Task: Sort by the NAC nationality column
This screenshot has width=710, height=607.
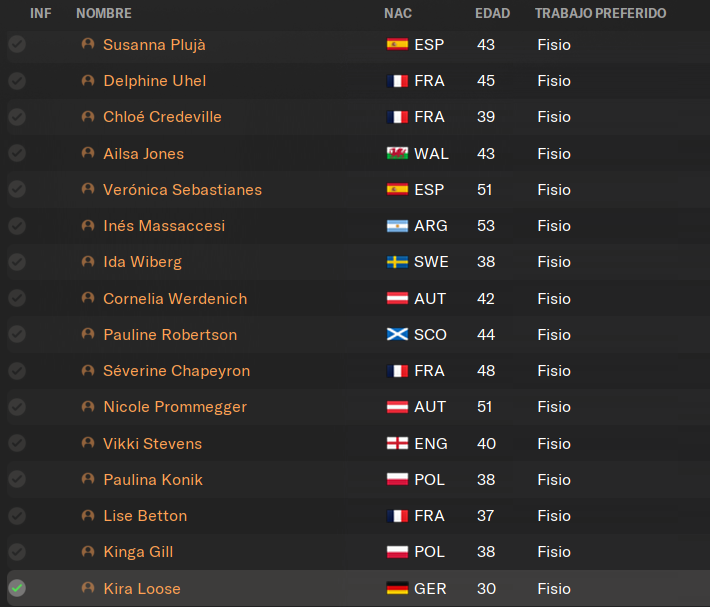Action: tap(398, 13)
